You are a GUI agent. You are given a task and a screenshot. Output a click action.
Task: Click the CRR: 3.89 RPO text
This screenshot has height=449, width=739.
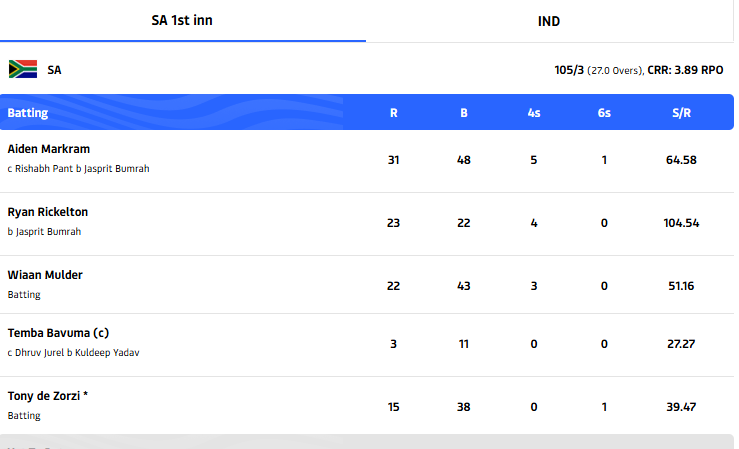point(685,70)
